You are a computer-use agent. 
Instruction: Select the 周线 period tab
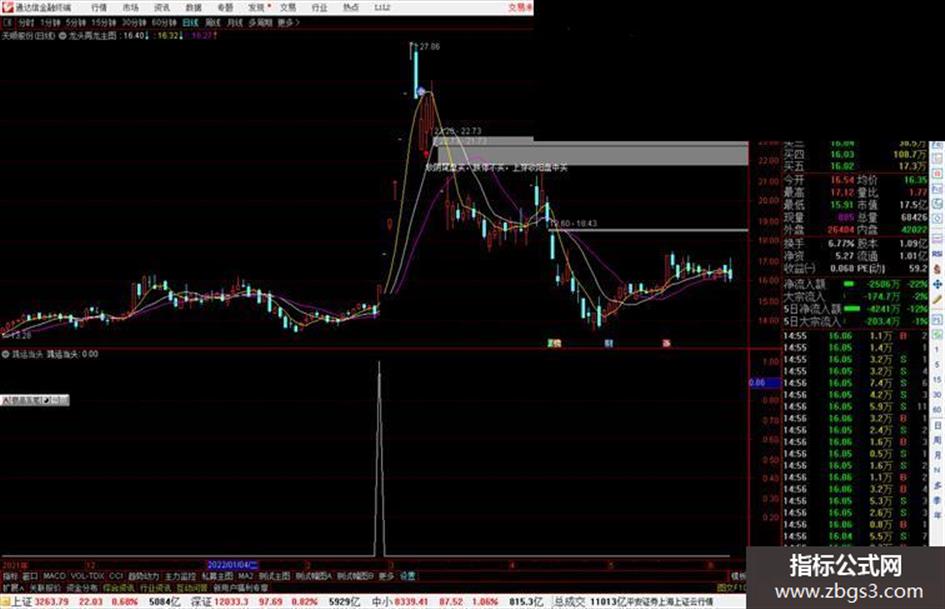(213, 23)
